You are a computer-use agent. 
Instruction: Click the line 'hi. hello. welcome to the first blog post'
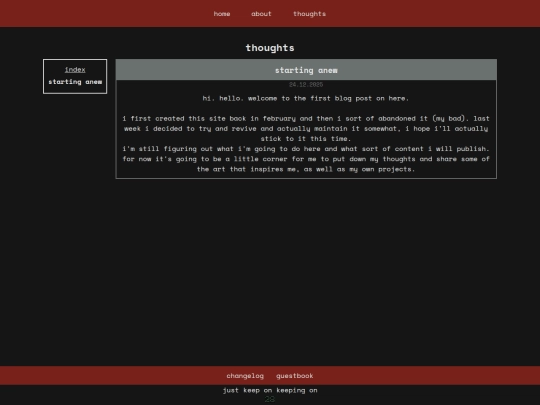pyautogui.click(x=305, y=98)
